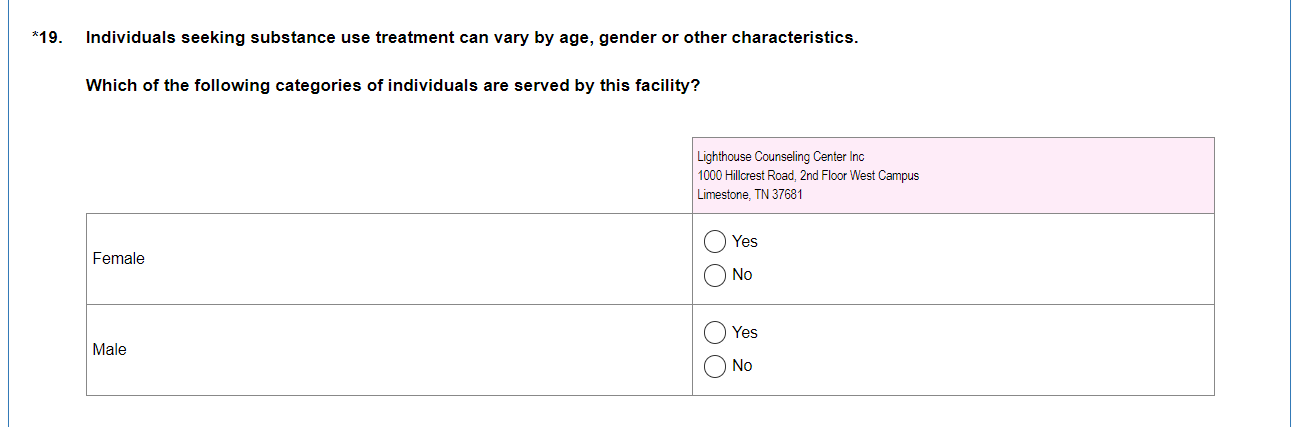Viewport: 1293px width, 427px height.
Task: Click the Limestone, TN 37681 text
Action: click(x=749, y=195)
